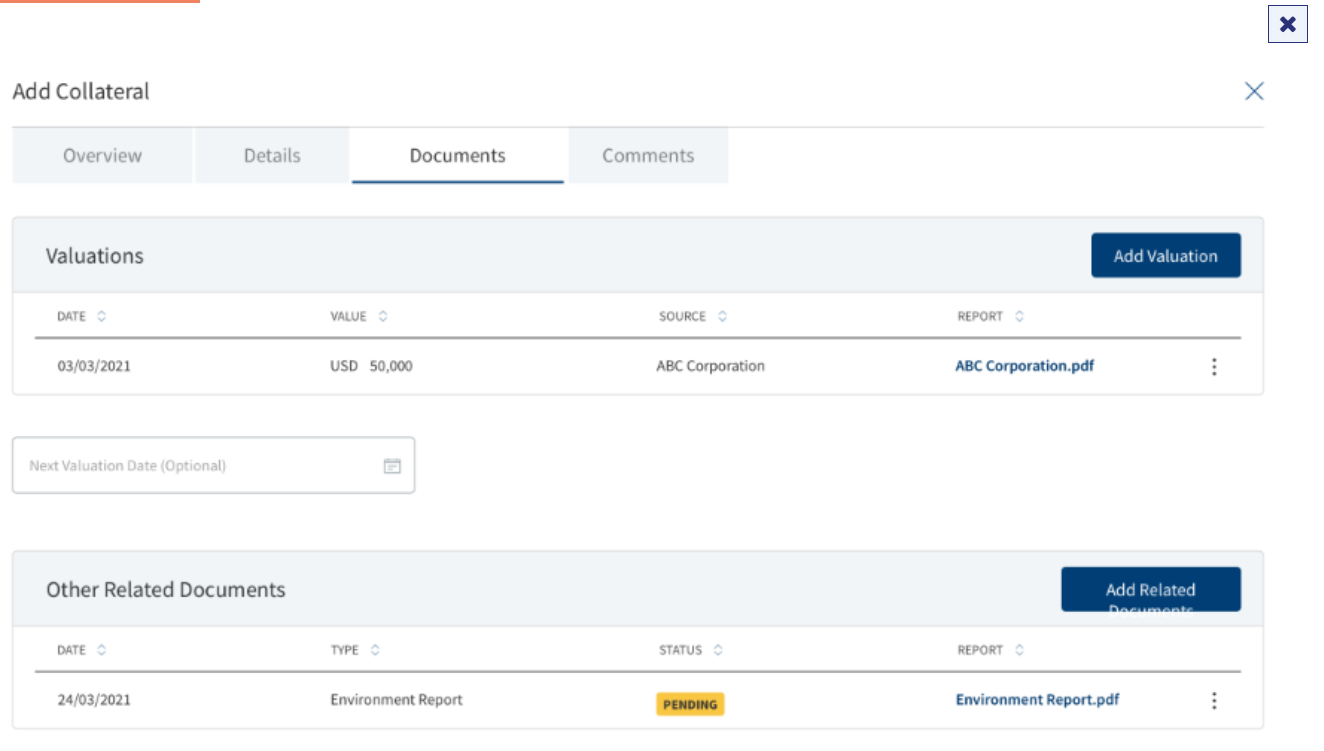This screenshot has height=751, width=1324.
Task: Click the Add Valuation button
Action: coord(1166,256)
